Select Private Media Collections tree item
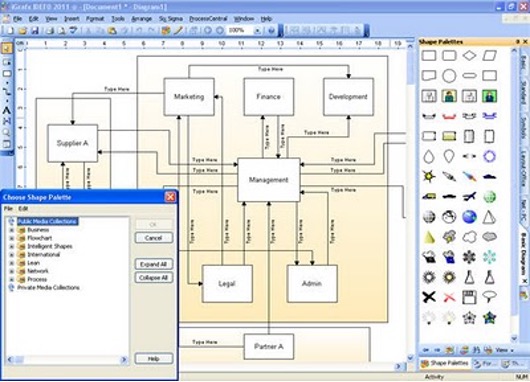The width and height of the screenshot is (530, 382). point(48,288)
